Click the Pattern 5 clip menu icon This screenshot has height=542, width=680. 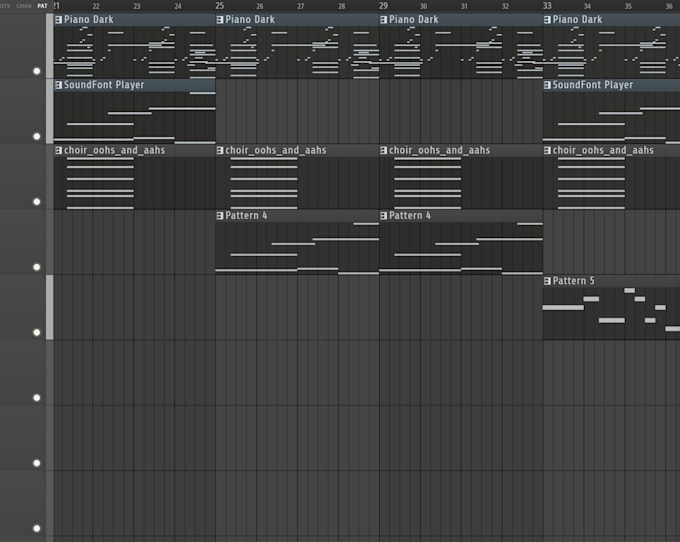coord(547,281)
